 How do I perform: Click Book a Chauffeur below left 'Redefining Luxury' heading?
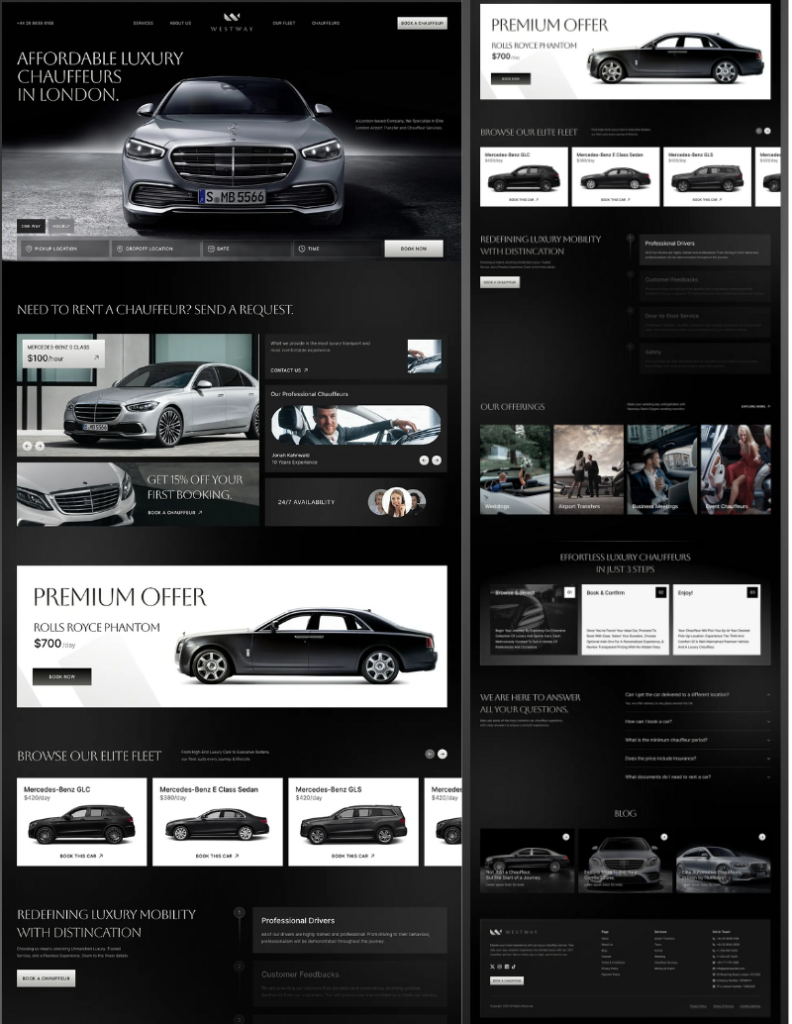click(x=46, y=978)
